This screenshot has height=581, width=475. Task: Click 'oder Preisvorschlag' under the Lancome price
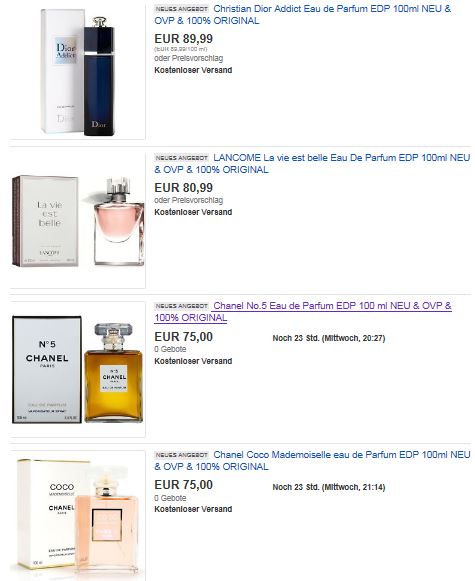tap(189, 200)
